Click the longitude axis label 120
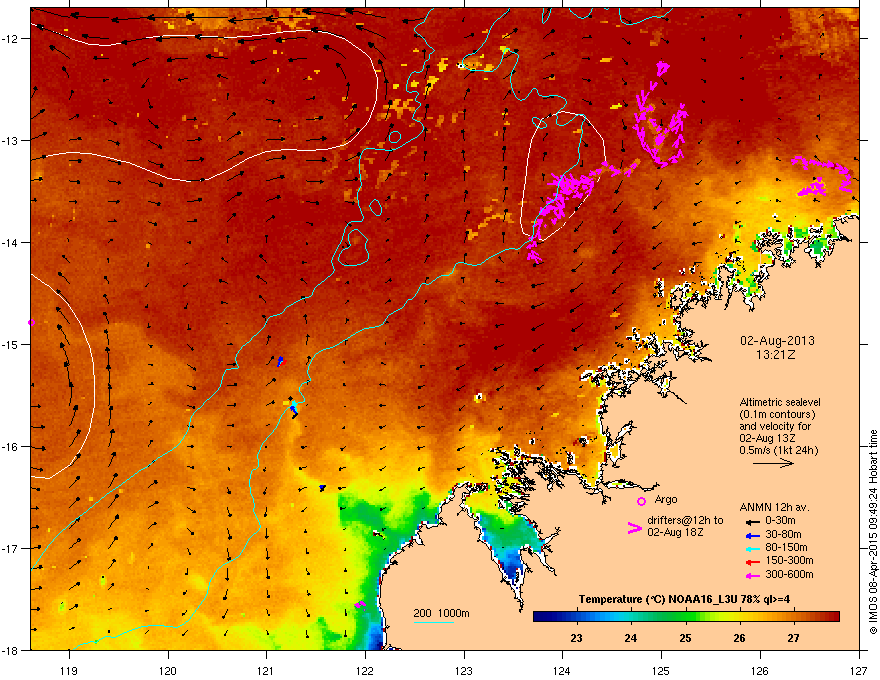The height and width of the screenshot is (680, 880). (168, 670)
